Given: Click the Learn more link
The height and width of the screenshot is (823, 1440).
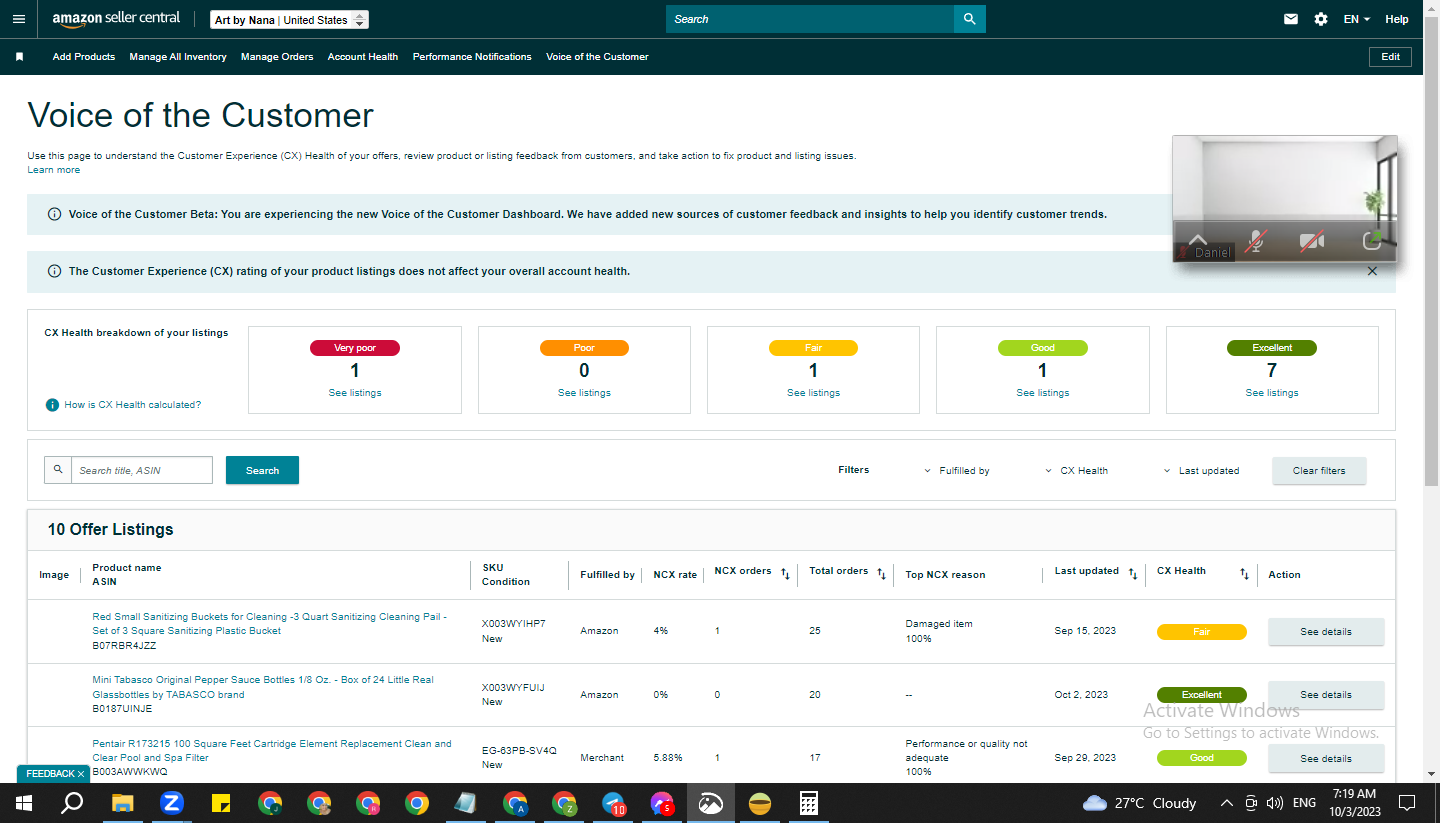Looking at the screenshot, I should click(54, 170).
